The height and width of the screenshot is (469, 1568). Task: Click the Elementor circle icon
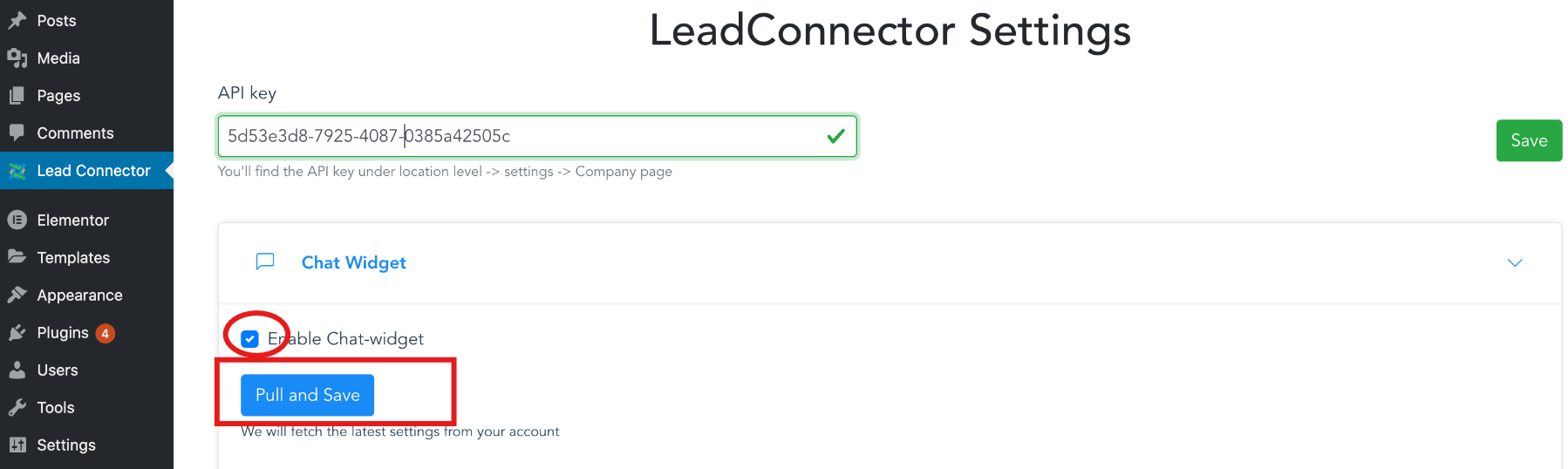click(x=17, y=221)
